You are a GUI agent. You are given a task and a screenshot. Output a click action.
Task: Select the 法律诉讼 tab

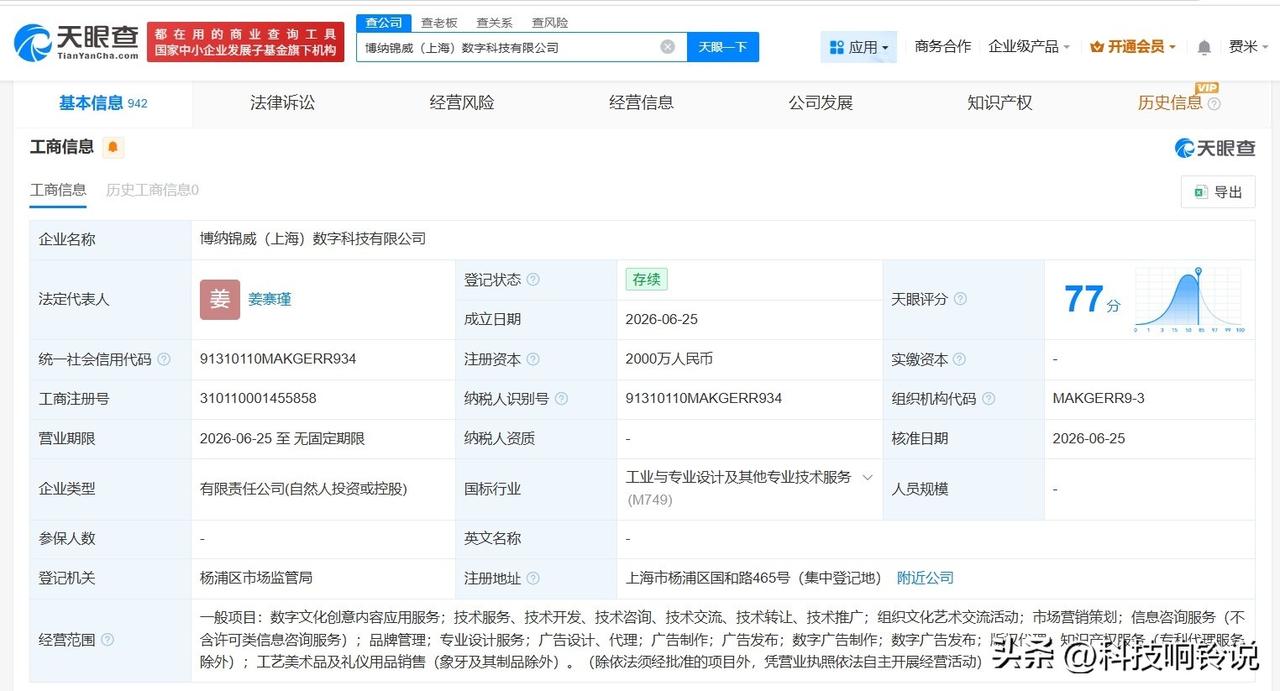tap(282, 102)
